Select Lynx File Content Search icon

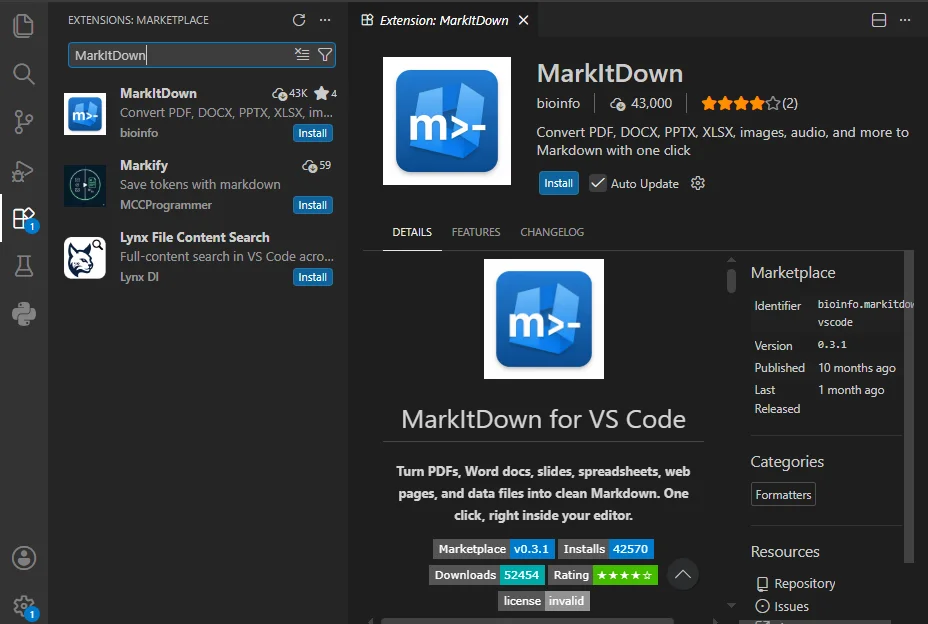[x=85, y=258]
